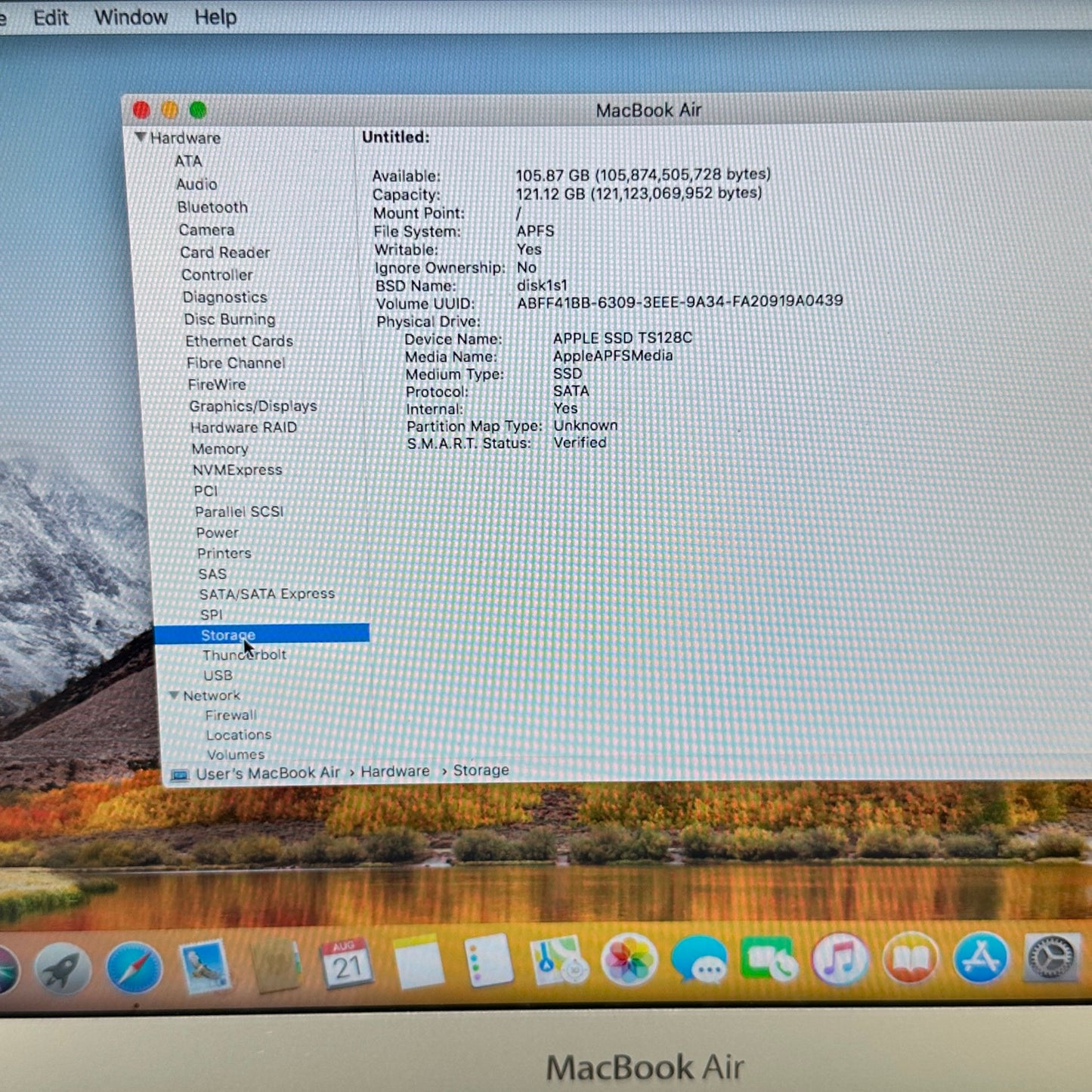
Task: Open iTunes music icon in dock
Action: pyautogui.click(x=840, y=959)
